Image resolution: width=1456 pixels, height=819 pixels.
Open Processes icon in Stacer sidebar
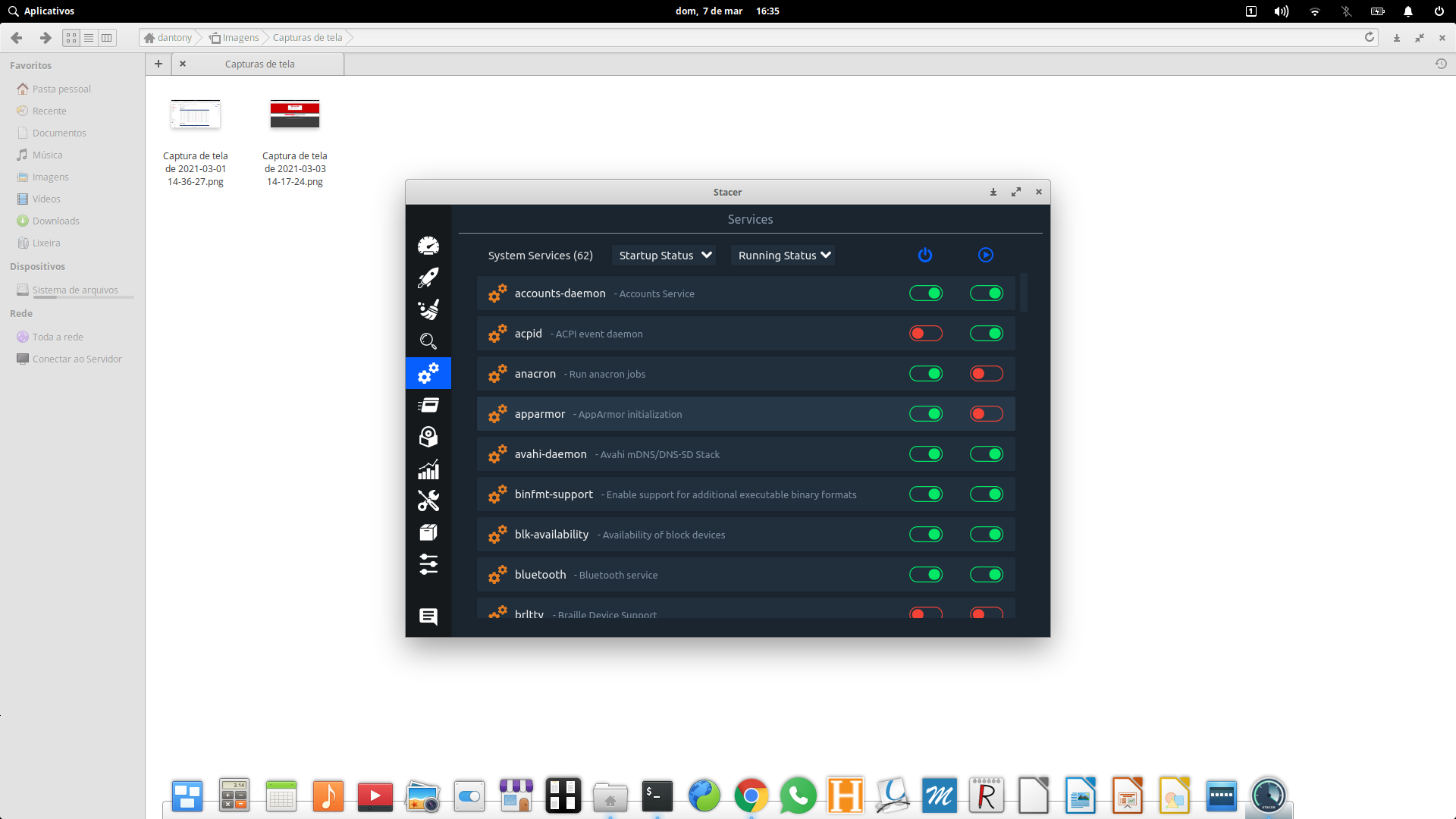click(428, 405)
